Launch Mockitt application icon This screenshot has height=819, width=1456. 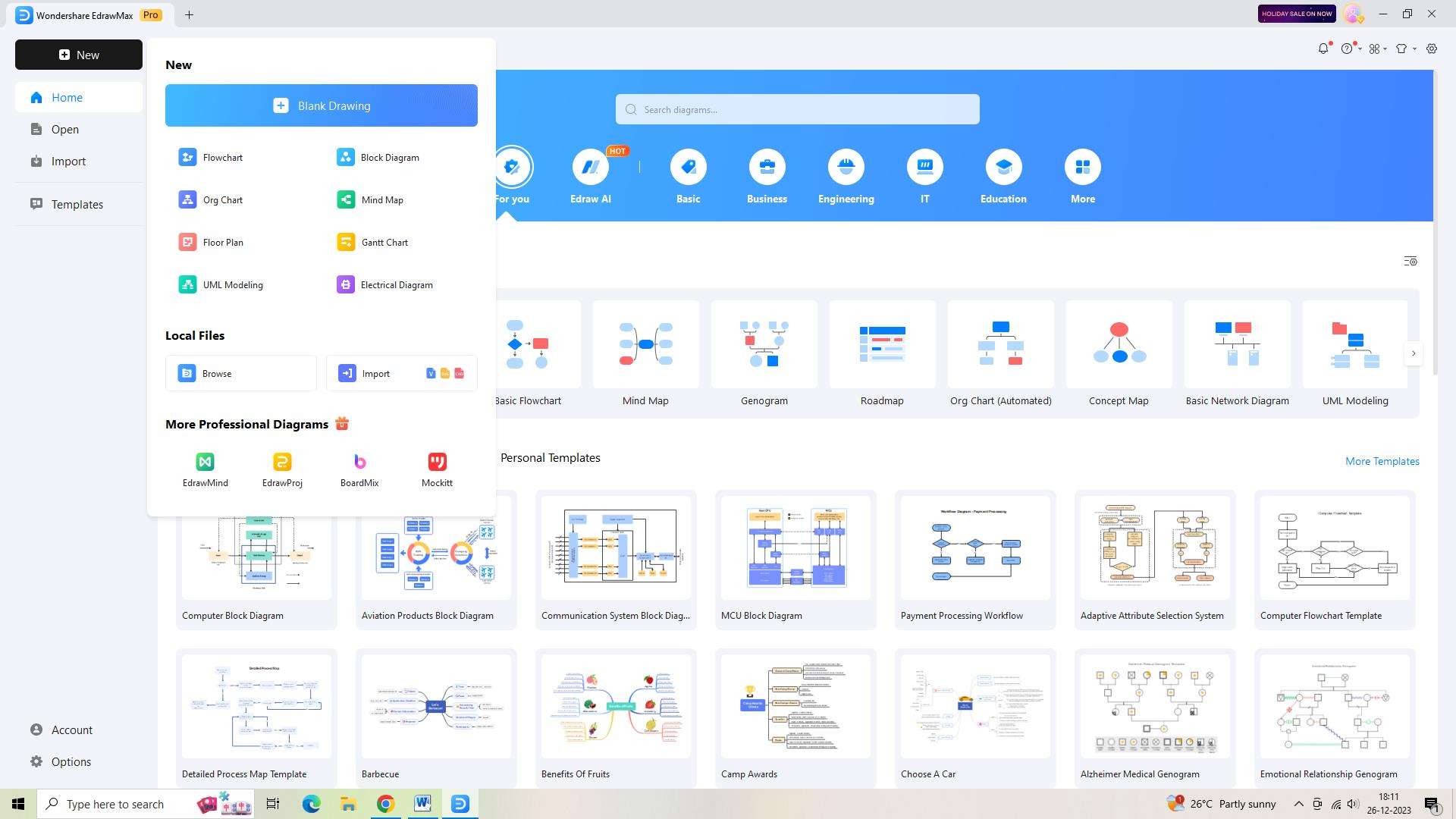pyautogui.click(x=437, y=461)
